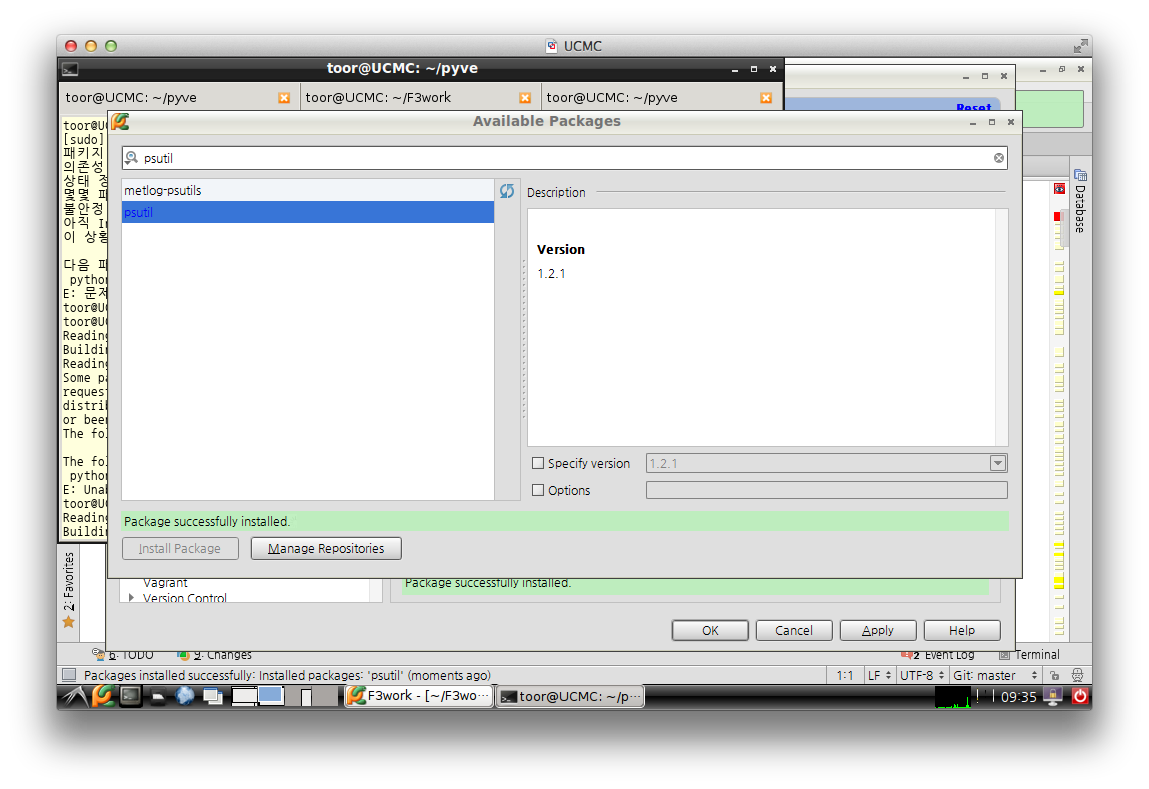
Task: Open the Database side panel
Action: [x=1079, y=201]
